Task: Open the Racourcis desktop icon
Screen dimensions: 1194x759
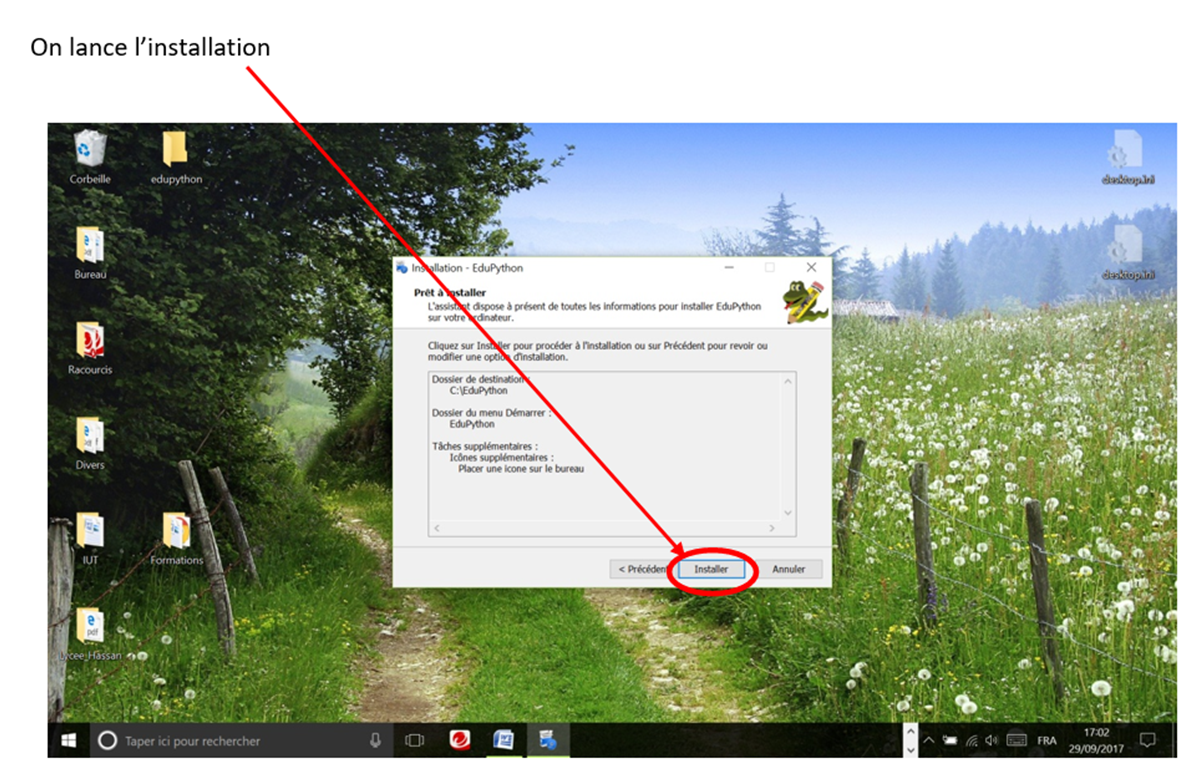Action: (90, 341)
